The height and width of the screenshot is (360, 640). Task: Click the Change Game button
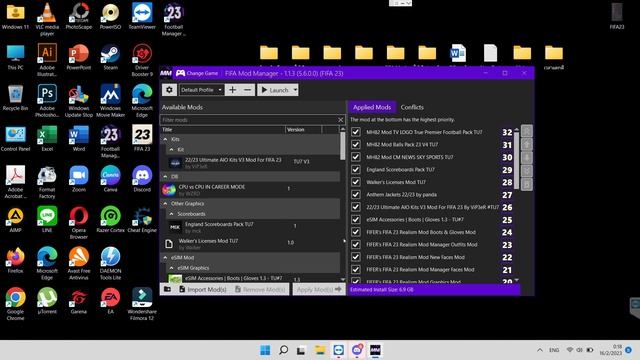(197, 73)
